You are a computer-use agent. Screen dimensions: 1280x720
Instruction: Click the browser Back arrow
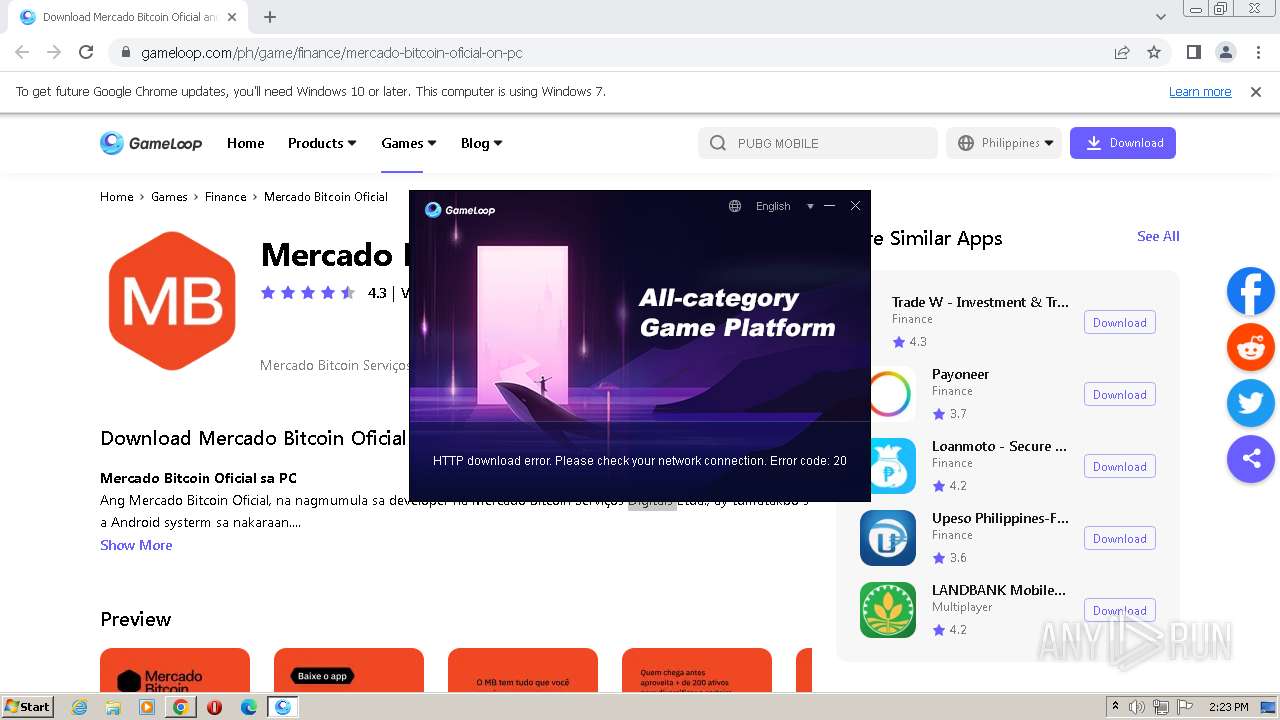(22, 52)
